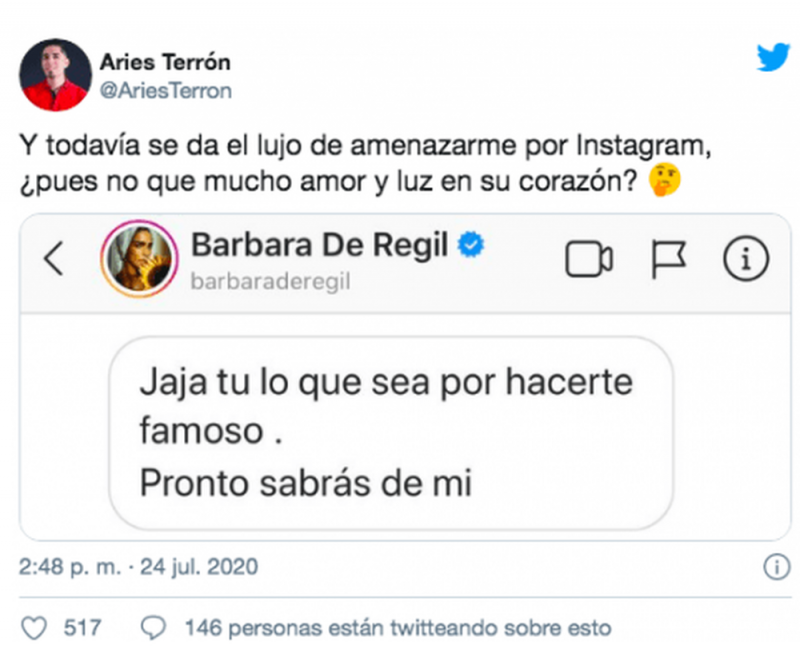
Task: Start a video call via camera icon
Action: [589, 259]
